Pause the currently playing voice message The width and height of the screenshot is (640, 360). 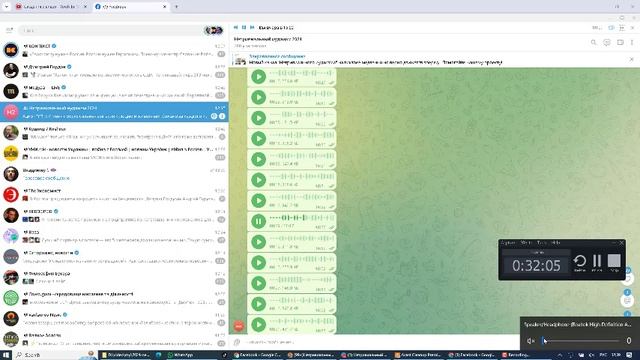click(x=258, y=222)
